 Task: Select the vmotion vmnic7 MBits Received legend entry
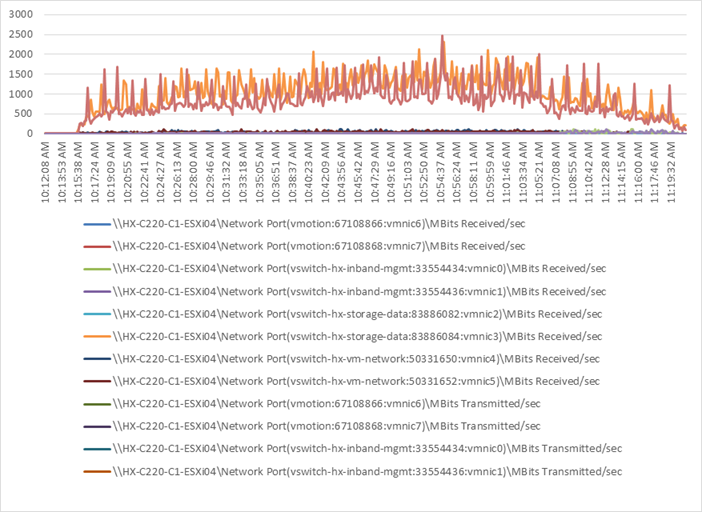304,246
